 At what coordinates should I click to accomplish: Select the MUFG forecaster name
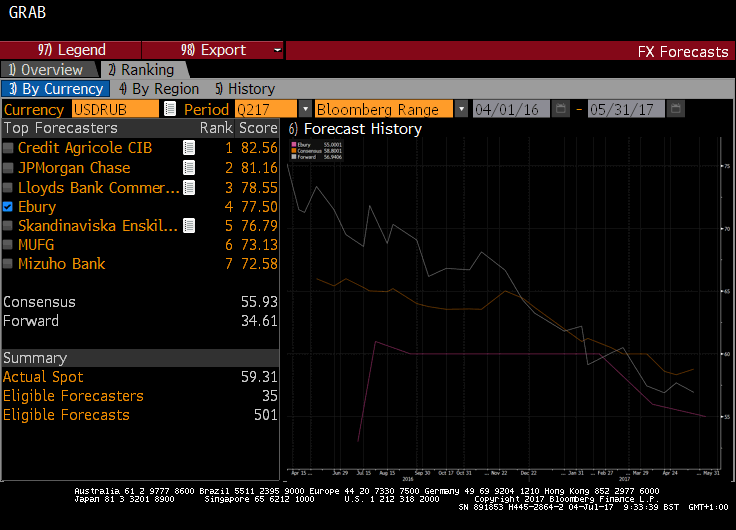[x=36, y=245]
